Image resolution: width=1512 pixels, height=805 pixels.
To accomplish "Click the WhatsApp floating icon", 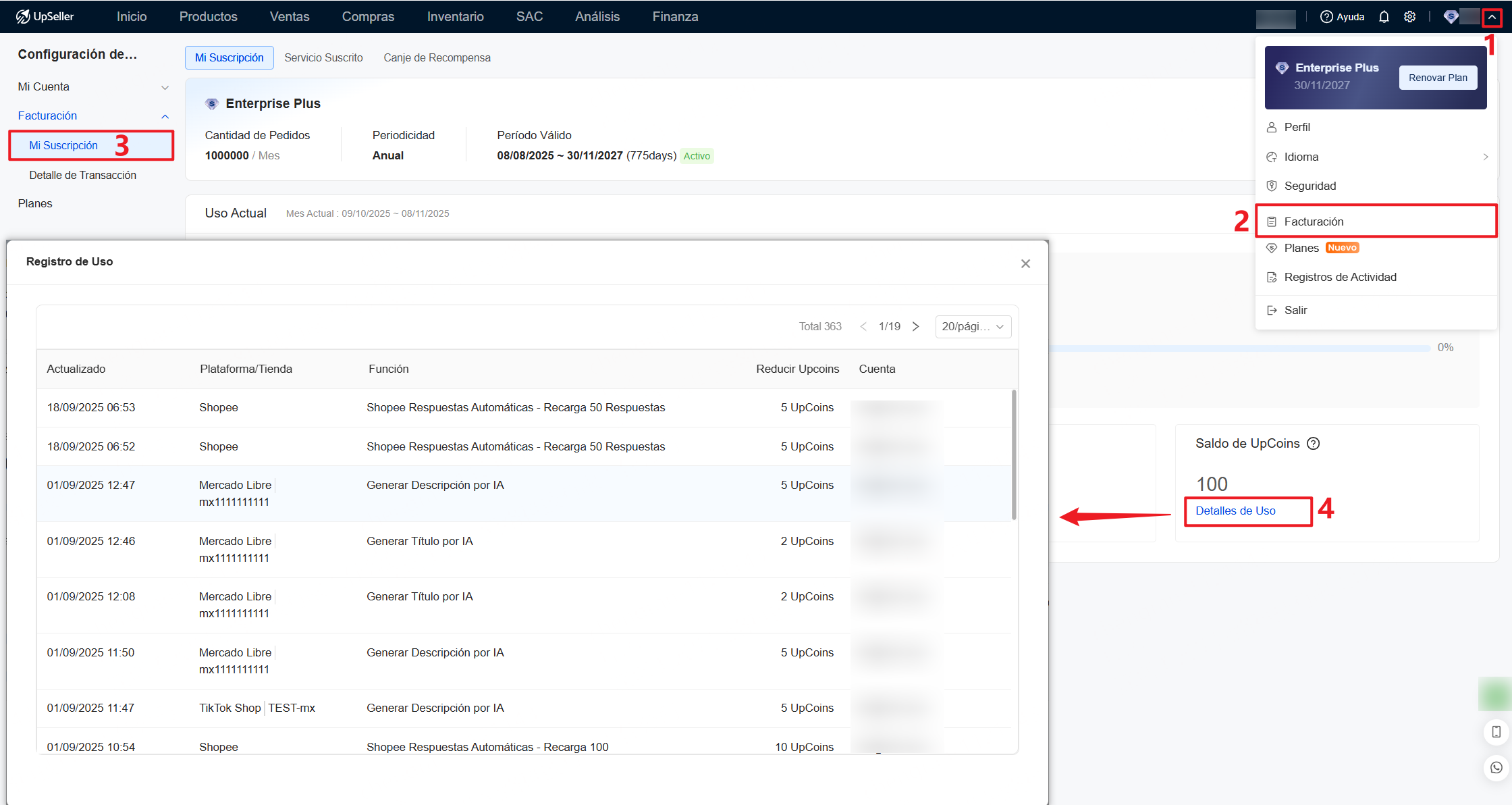I will (1494, 767).
